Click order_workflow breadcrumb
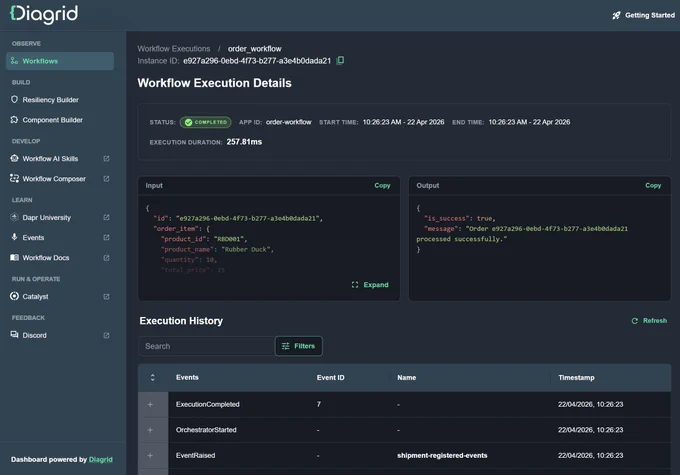This screenshot has width=680, height=475. tap(255, 49)
